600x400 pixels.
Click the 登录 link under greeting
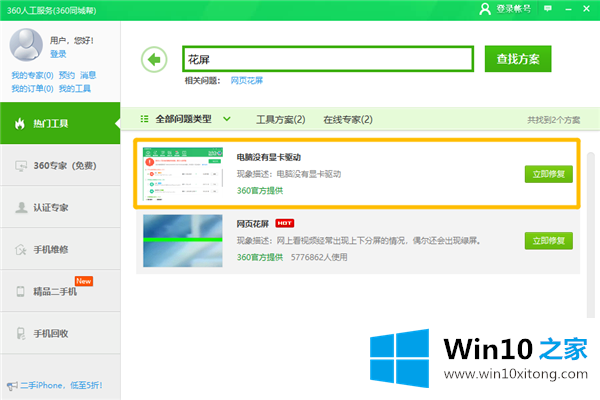click(58, 54)
